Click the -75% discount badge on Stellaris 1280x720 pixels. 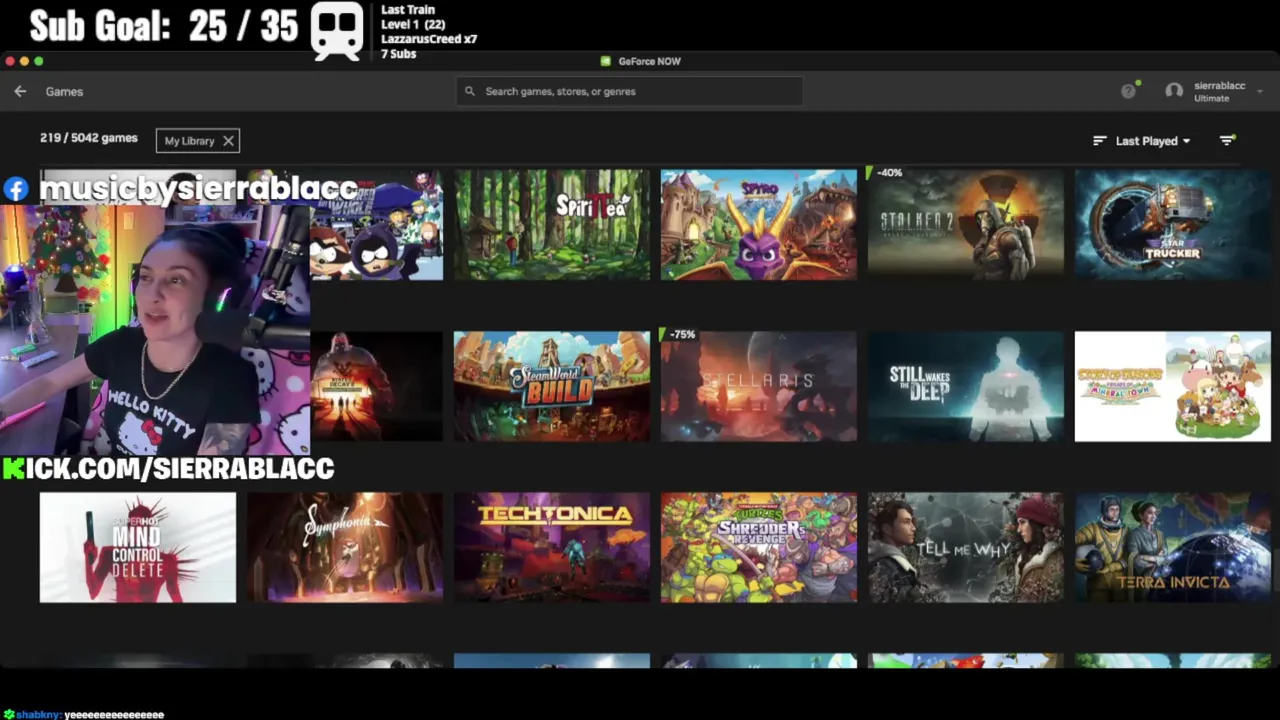tap(680, 334)
